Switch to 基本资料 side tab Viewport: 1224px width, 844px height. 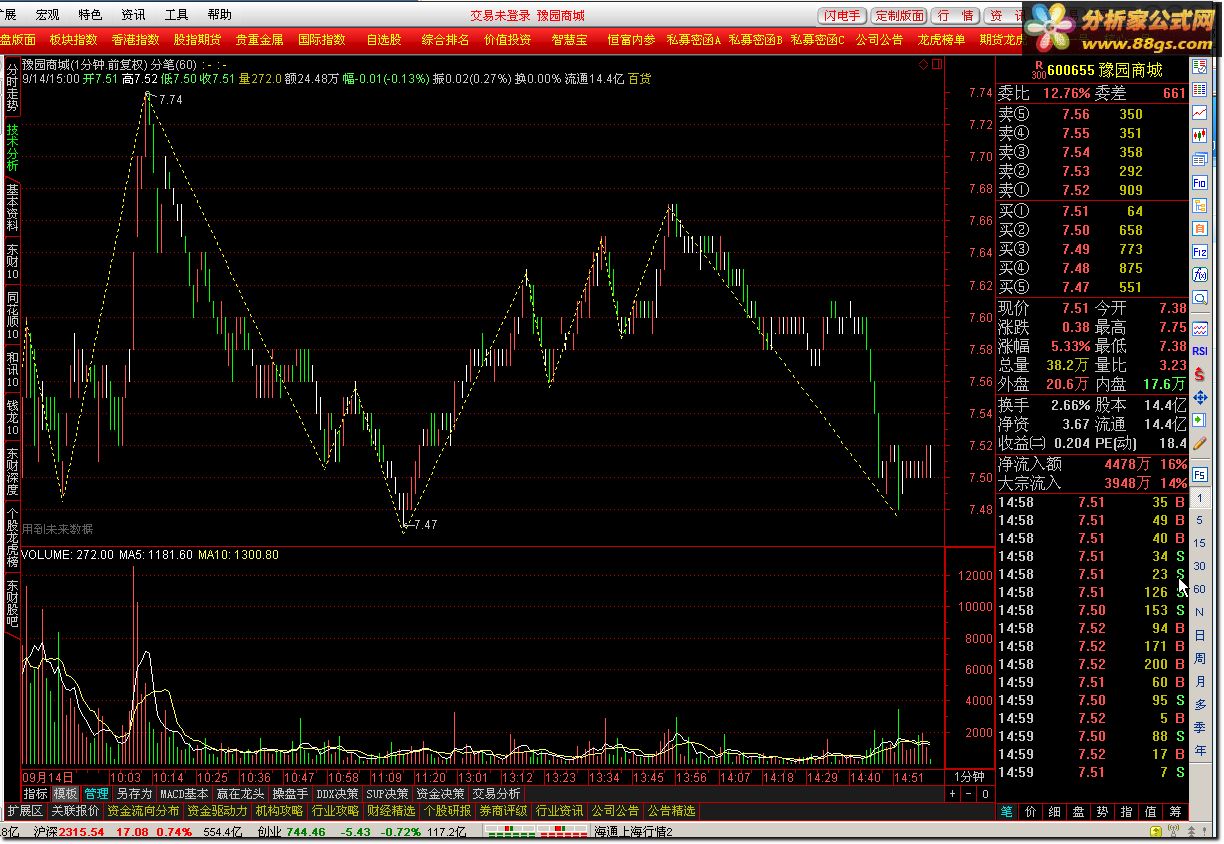(12, 208)
